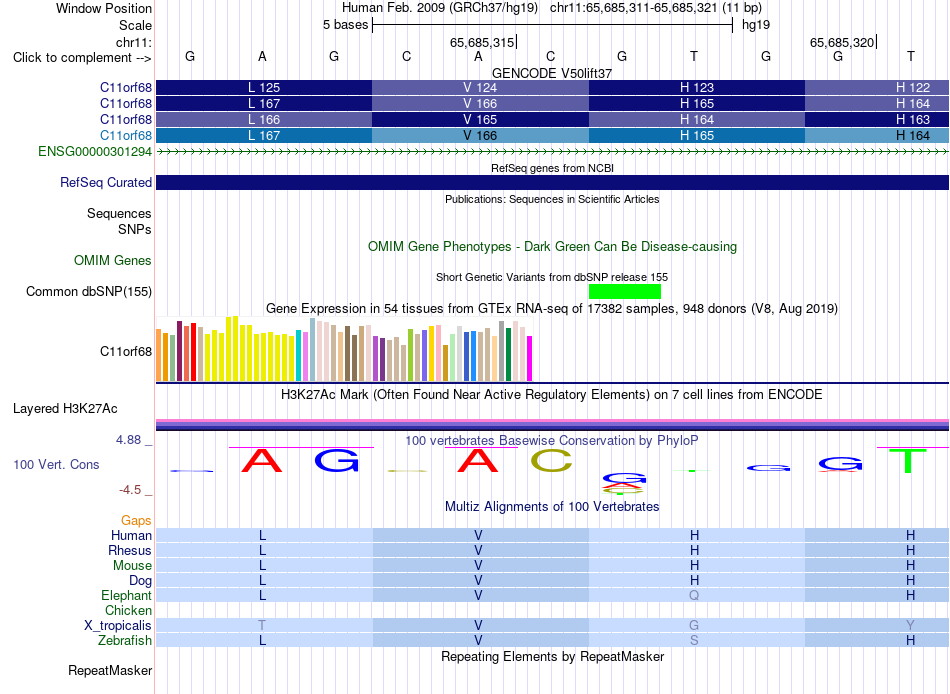Click the green T letter in PhyloP logo
This screenshot has height=694, width=950.
(x=908, y=461)
